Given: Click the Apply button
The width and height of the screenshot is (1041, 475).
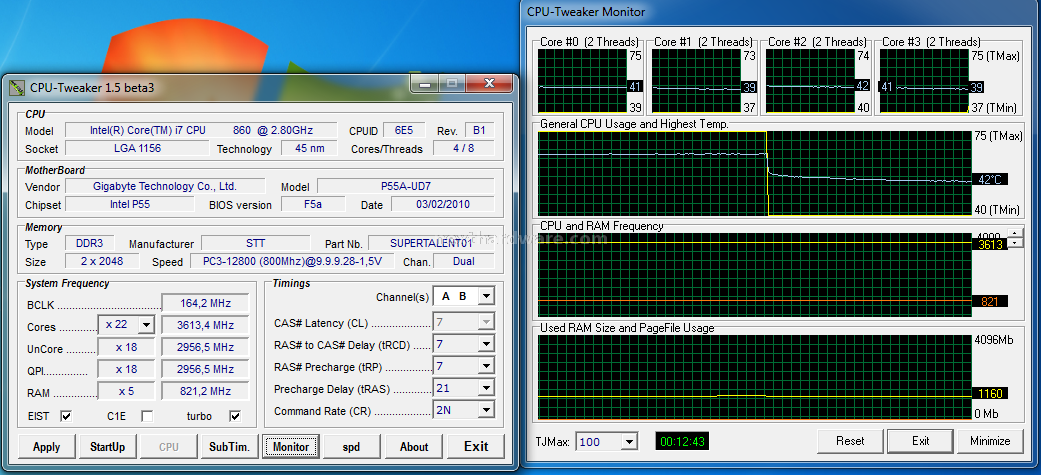Looking at the screenshot, I should [46, 446].
